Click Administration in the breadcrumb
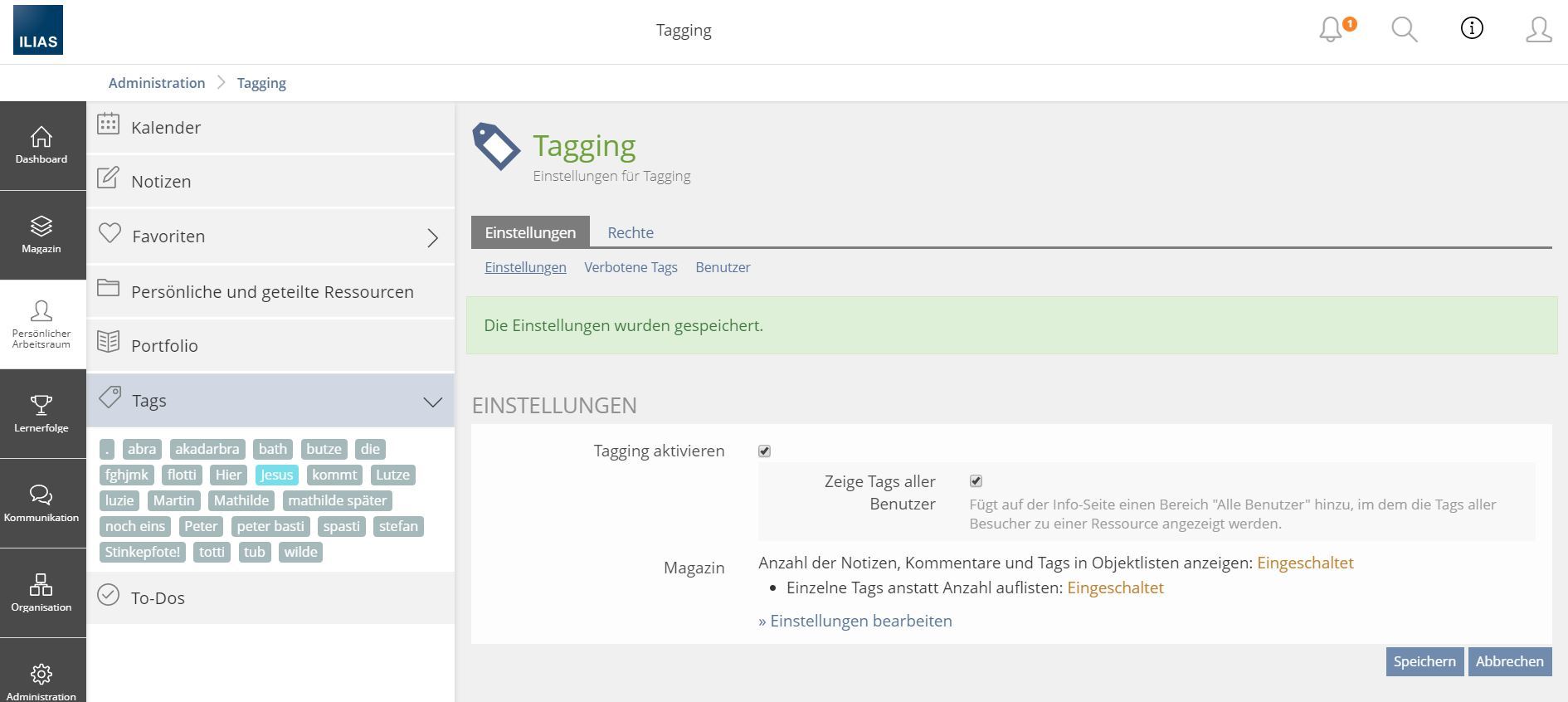Screen dimensions: 1568x702 [x=157, y=83]
